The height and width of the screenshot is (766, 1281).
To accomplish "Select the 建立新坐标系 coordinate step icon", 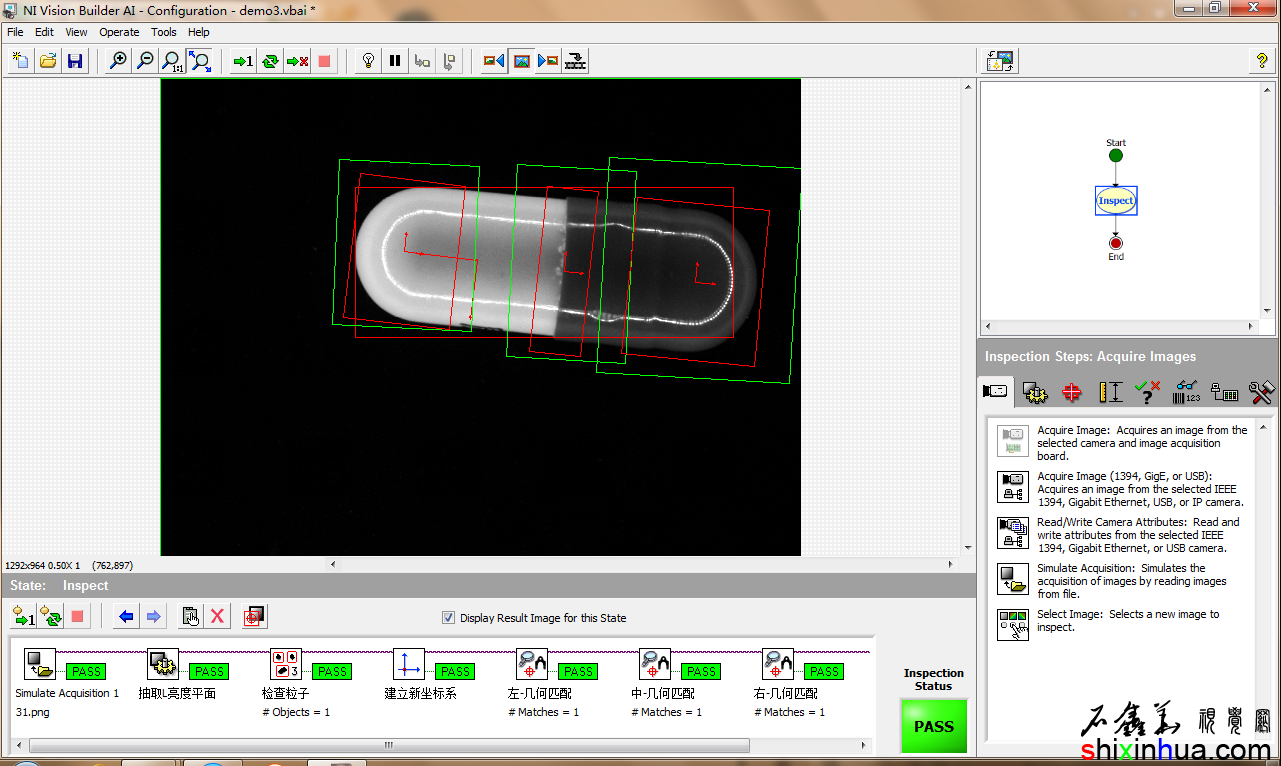I will pos(408,664).
